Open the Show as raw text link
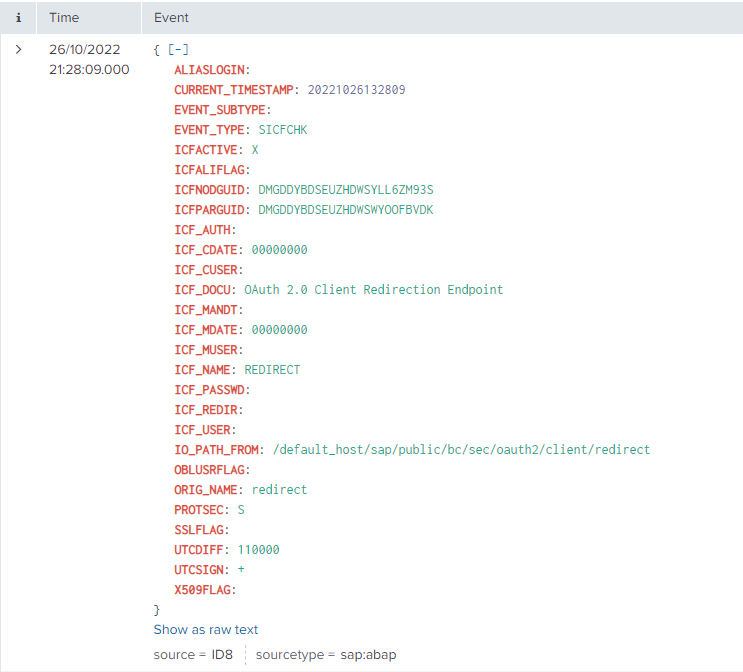The width and height of the screenshot is (743, 672). [206, 629]
